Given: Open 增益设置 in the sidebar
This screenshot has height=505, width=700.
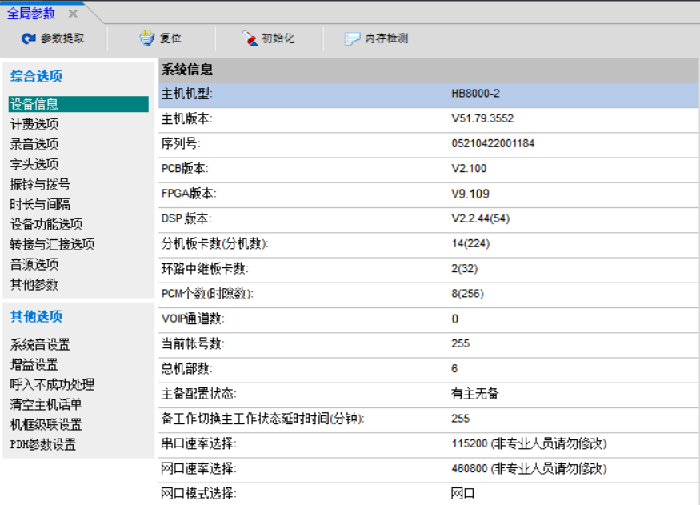Looking at the screenshot, I should [34, 365].
